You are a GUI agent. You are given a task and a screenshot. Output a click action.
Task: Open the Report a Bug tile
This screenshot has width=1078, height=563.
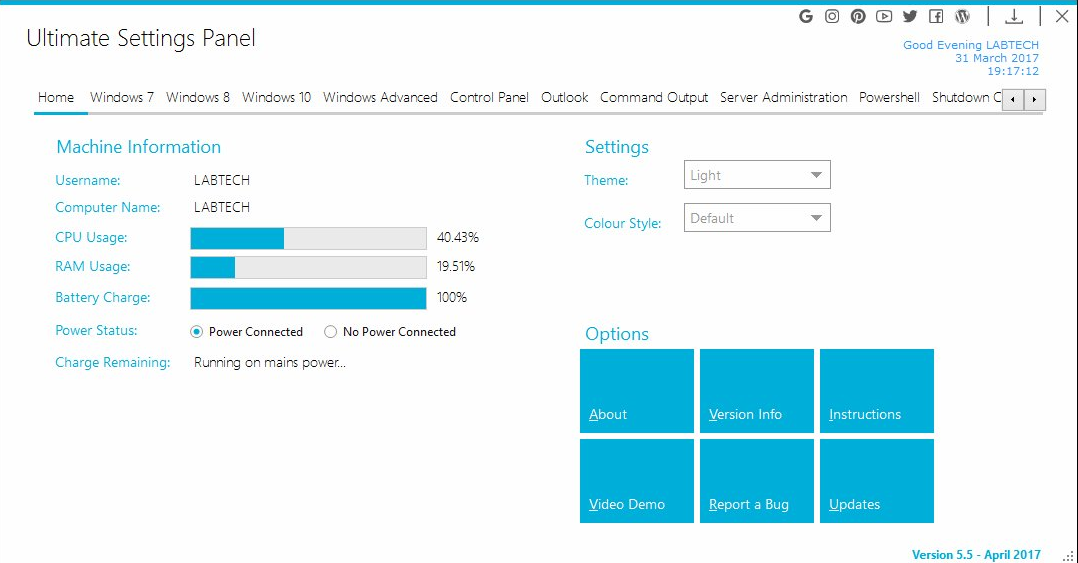click(757, 481)
